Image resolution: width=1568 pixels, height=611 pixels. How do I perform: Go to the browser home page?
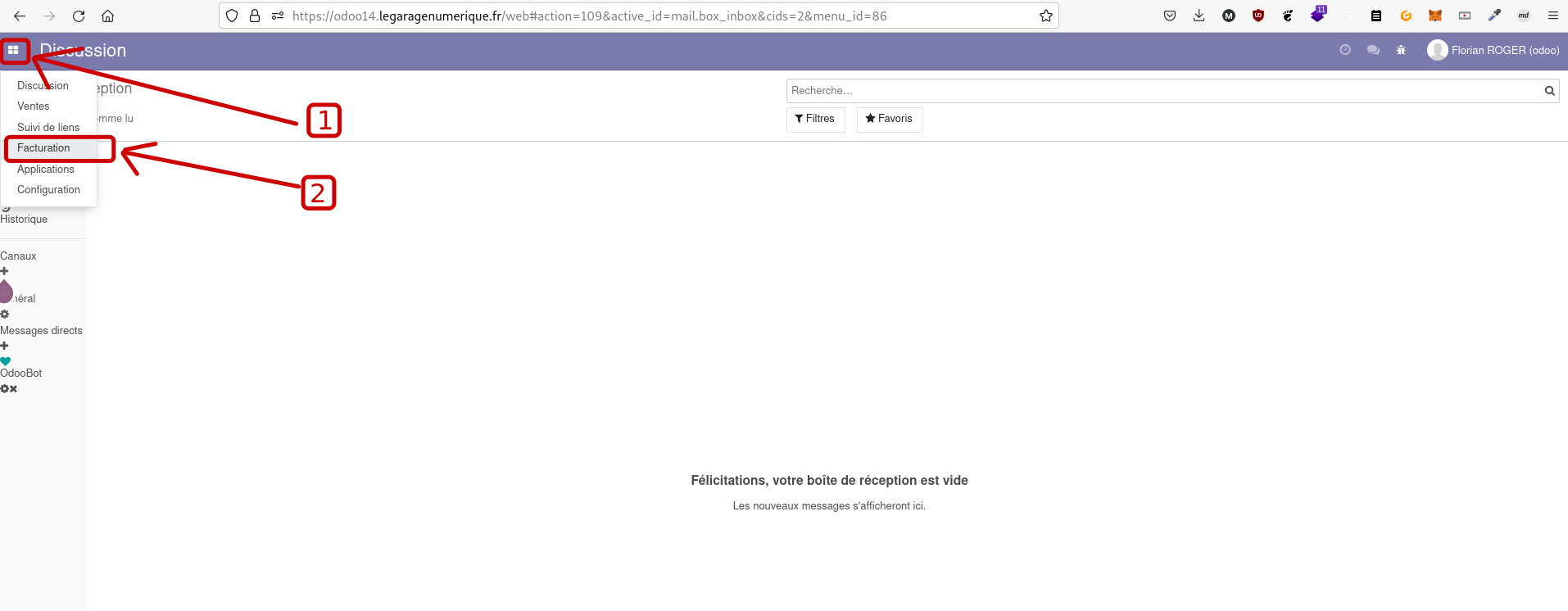[107, 16]
